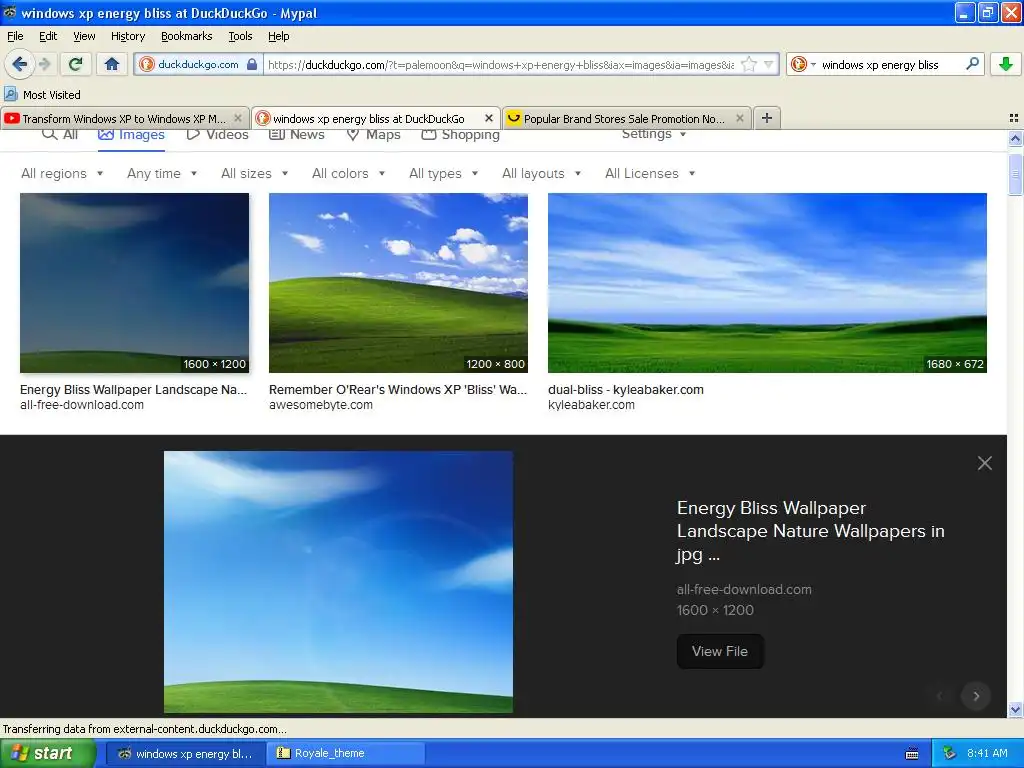This screenshot has width=1024, height=768.
Task: Expand the All types filter
Action: click(443, 173)
